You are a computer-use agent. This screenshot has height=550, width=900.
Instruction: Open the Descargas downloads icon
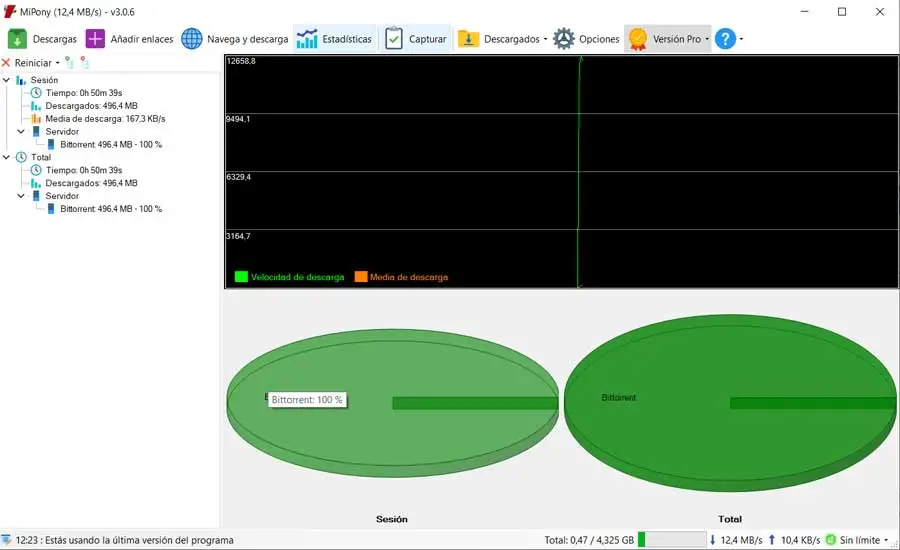[x=17, y=39]
